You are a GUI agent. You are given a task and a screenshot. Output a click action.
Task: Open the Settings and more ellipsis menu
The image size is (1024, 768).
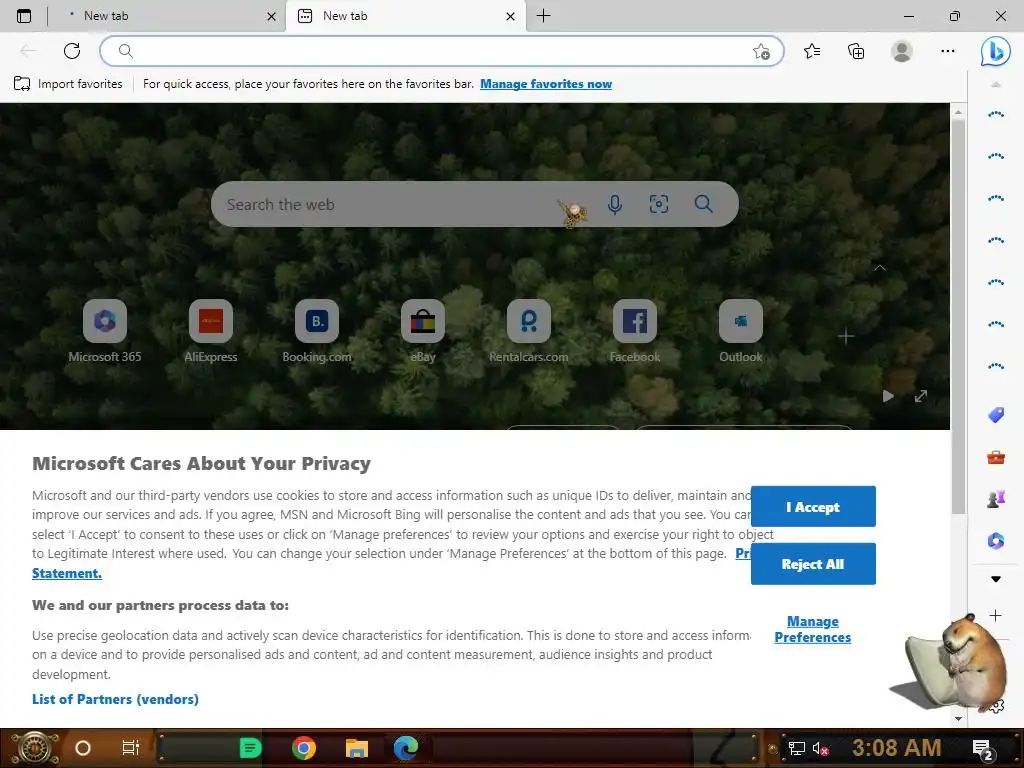948,51
